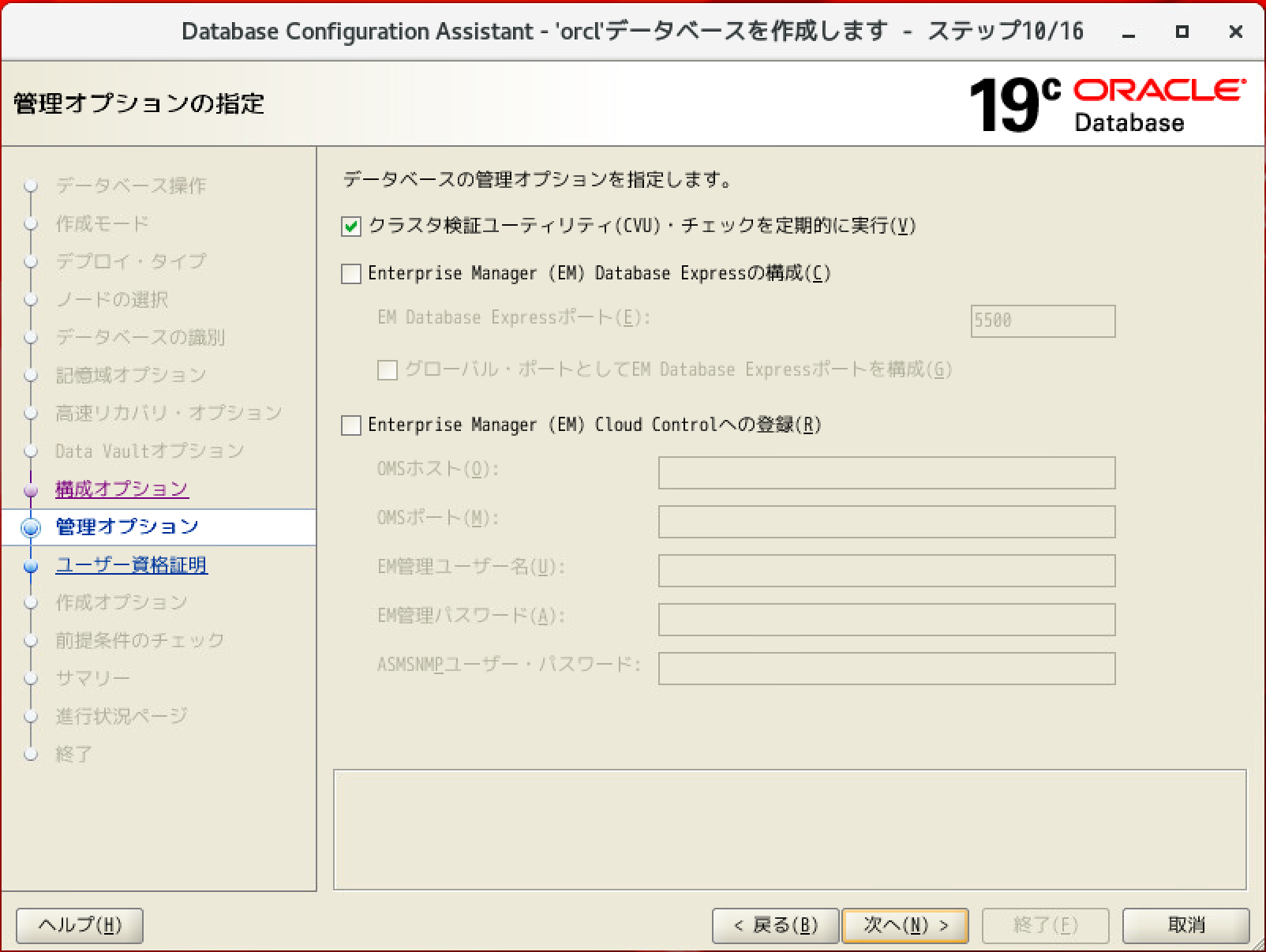Toggle グローバル・ポート EM Database Express checkbox
The width and height of the screenshot is (1266, 952).
(388, 370)
